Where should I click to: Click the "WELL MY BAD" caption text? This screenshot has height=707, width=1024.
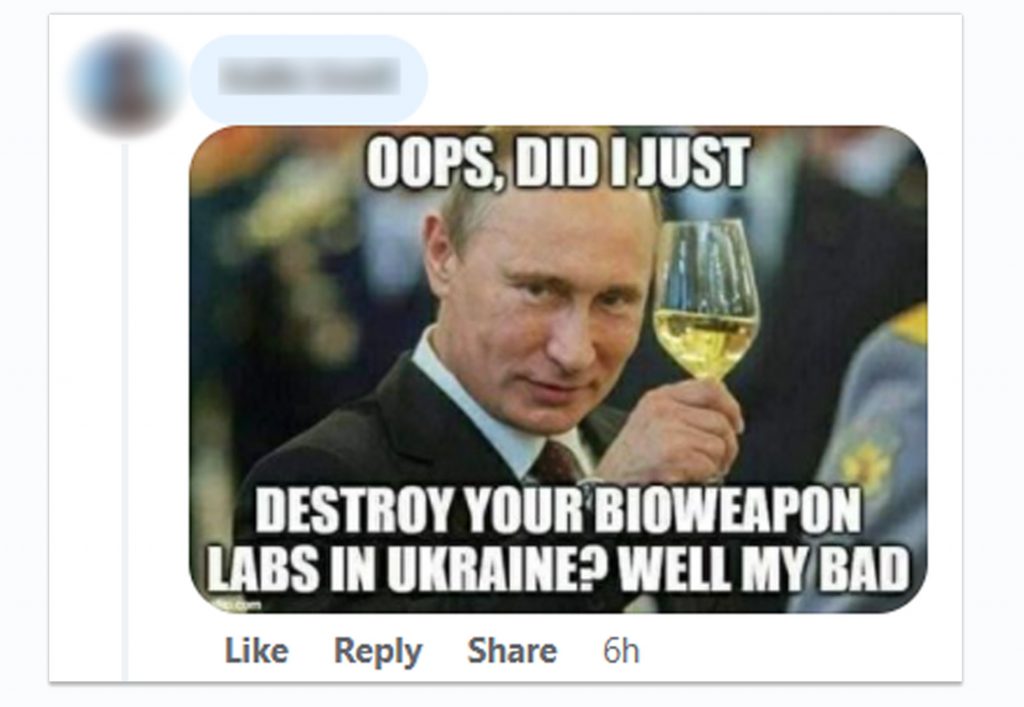pos(763,567)
